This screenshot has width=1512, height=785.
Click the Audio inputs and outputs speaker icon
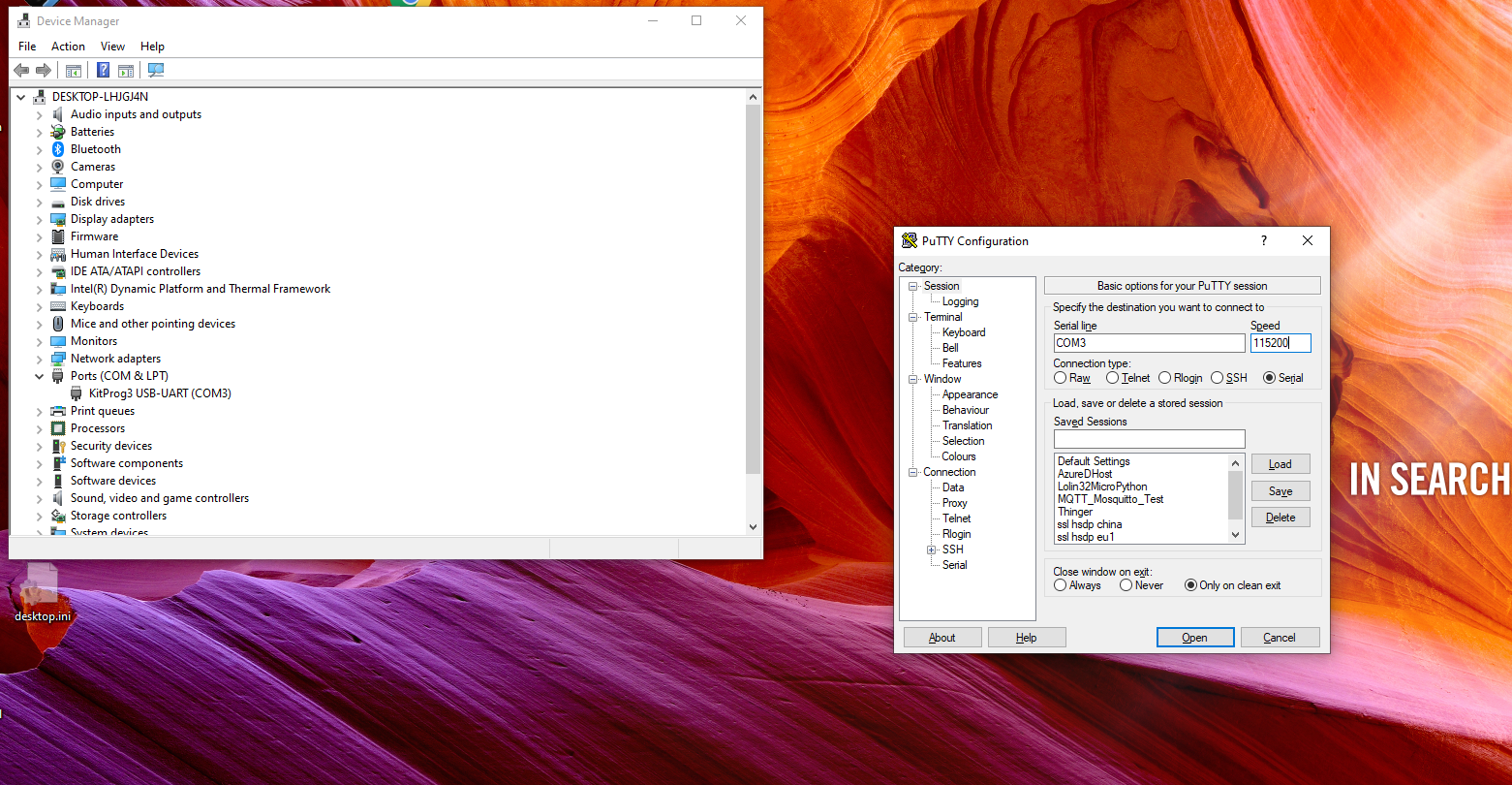tap(58, 114)
